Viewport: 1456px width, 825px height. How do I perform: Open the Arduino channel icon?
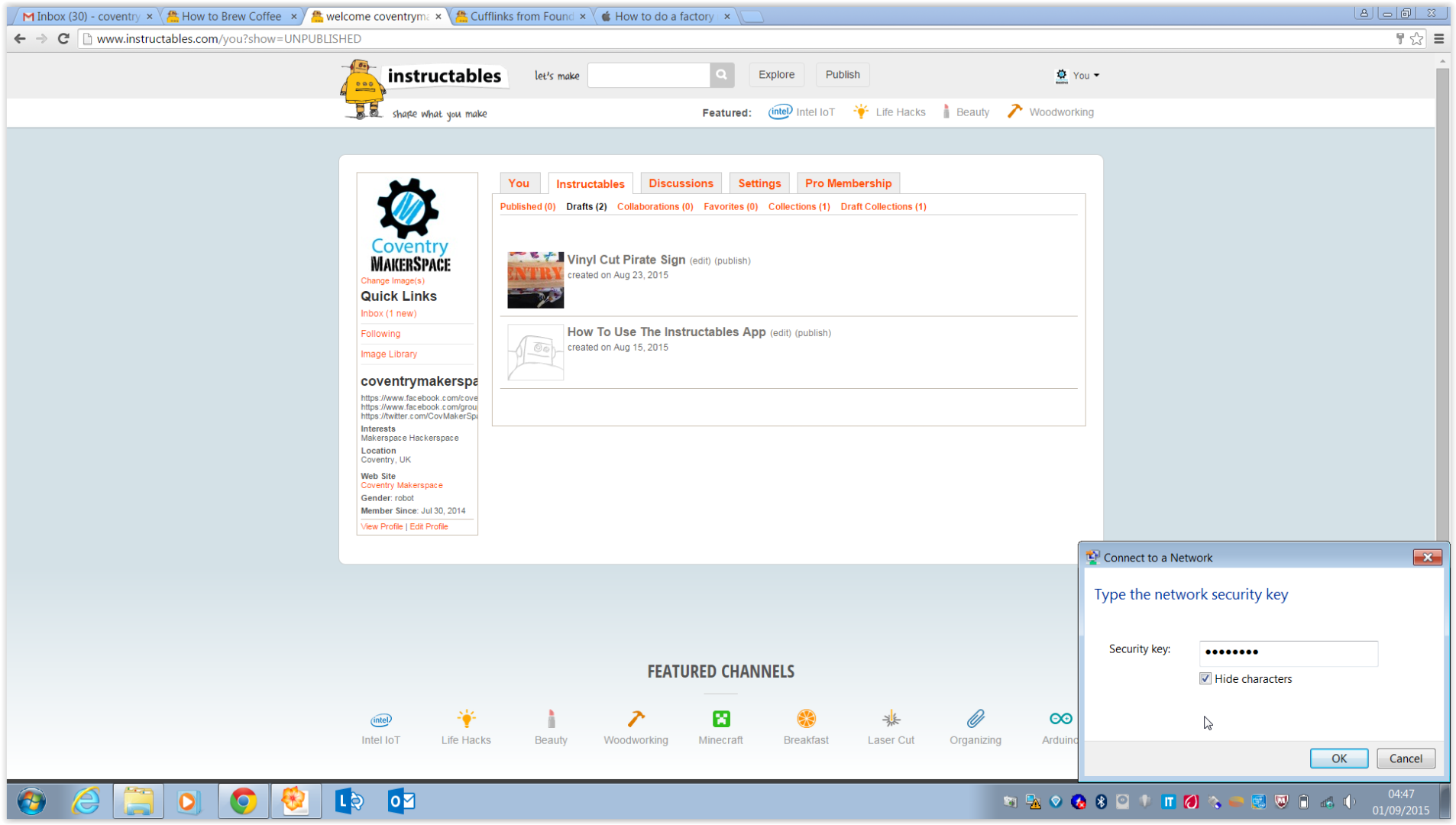pyautogui.click(x=1060, y=718)
